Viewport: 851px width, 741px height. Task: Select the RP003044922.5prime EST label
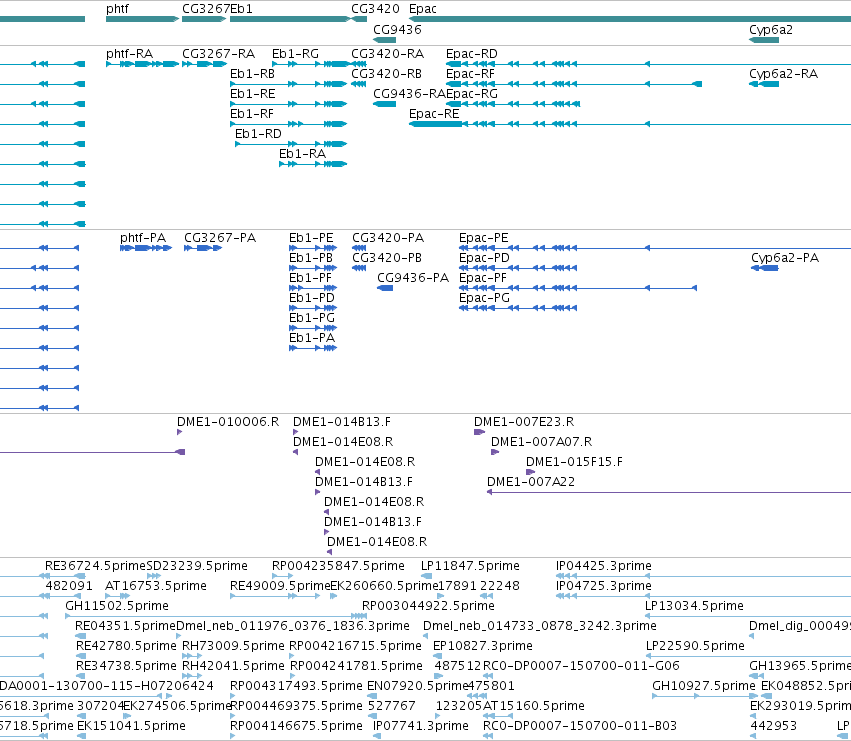tap(428, 606)
